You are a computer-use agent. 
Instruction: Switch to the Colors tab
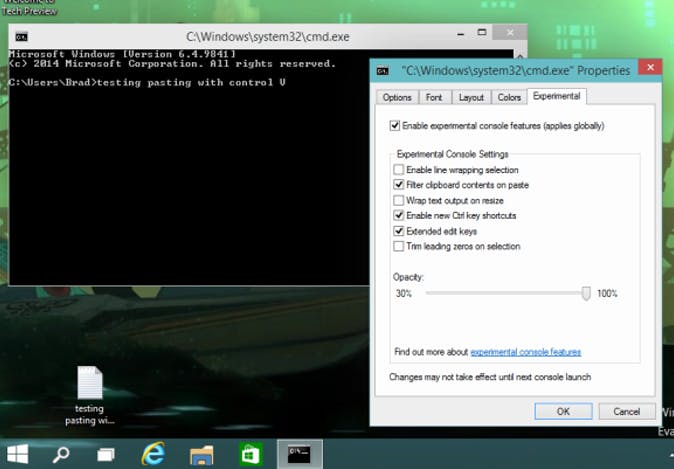[509, 98]
